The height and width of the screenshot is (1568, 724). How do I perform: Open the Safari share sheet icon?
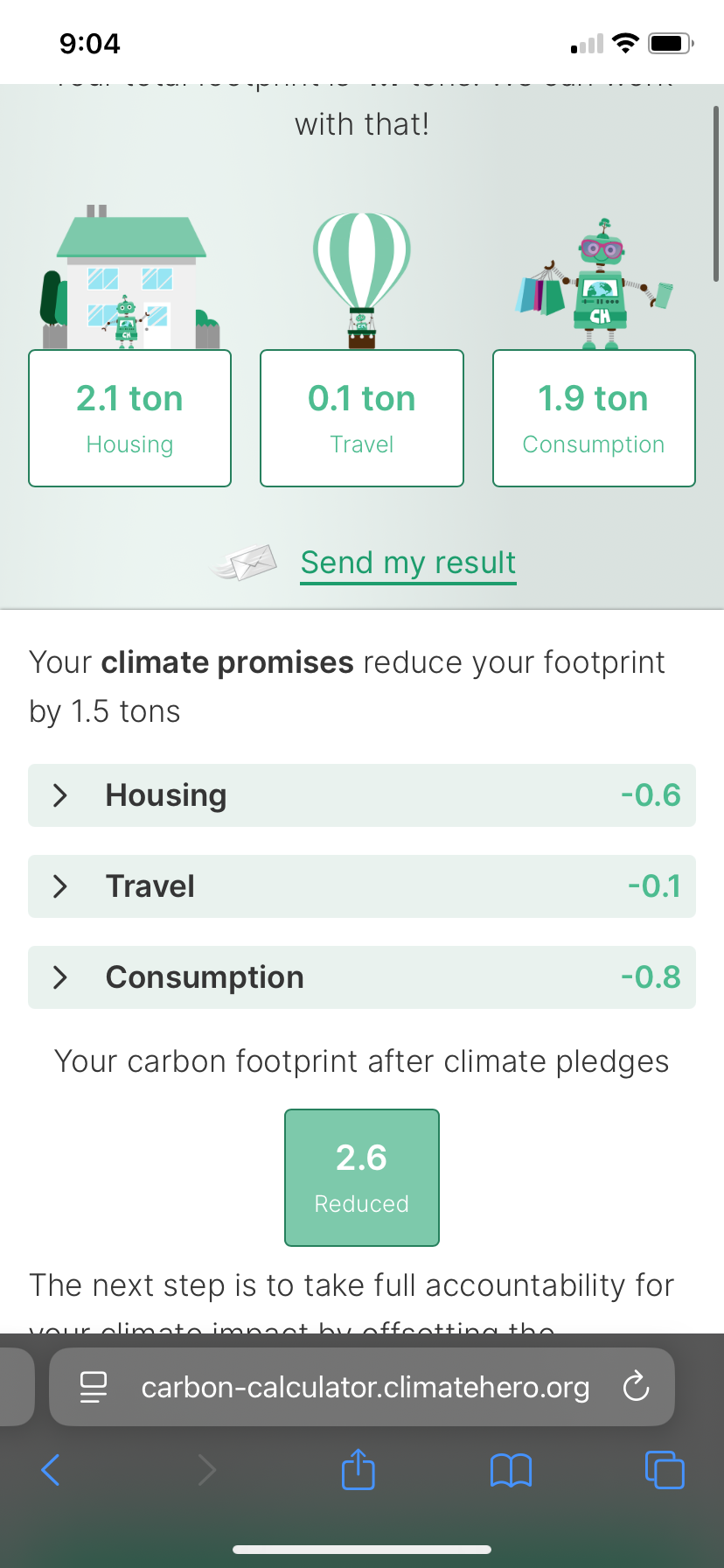tap(358, 1469)
